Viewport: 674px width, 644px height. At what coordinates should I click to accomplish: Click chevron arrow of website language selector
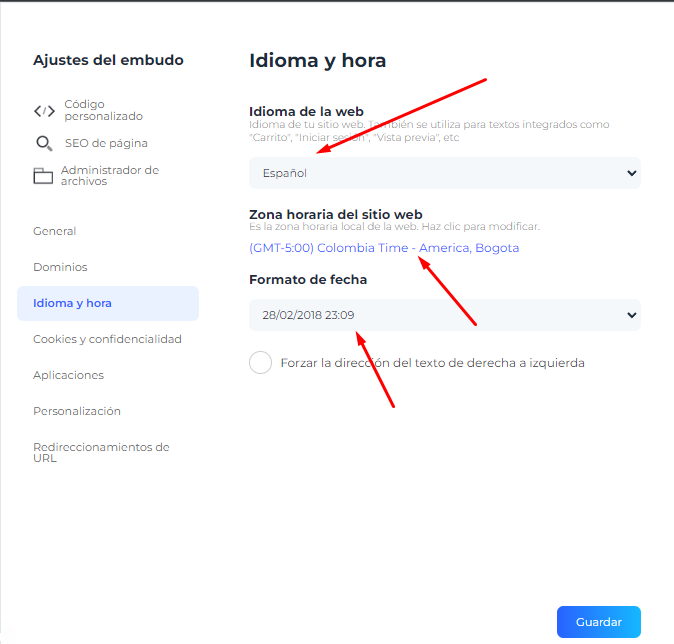point(631,173)
